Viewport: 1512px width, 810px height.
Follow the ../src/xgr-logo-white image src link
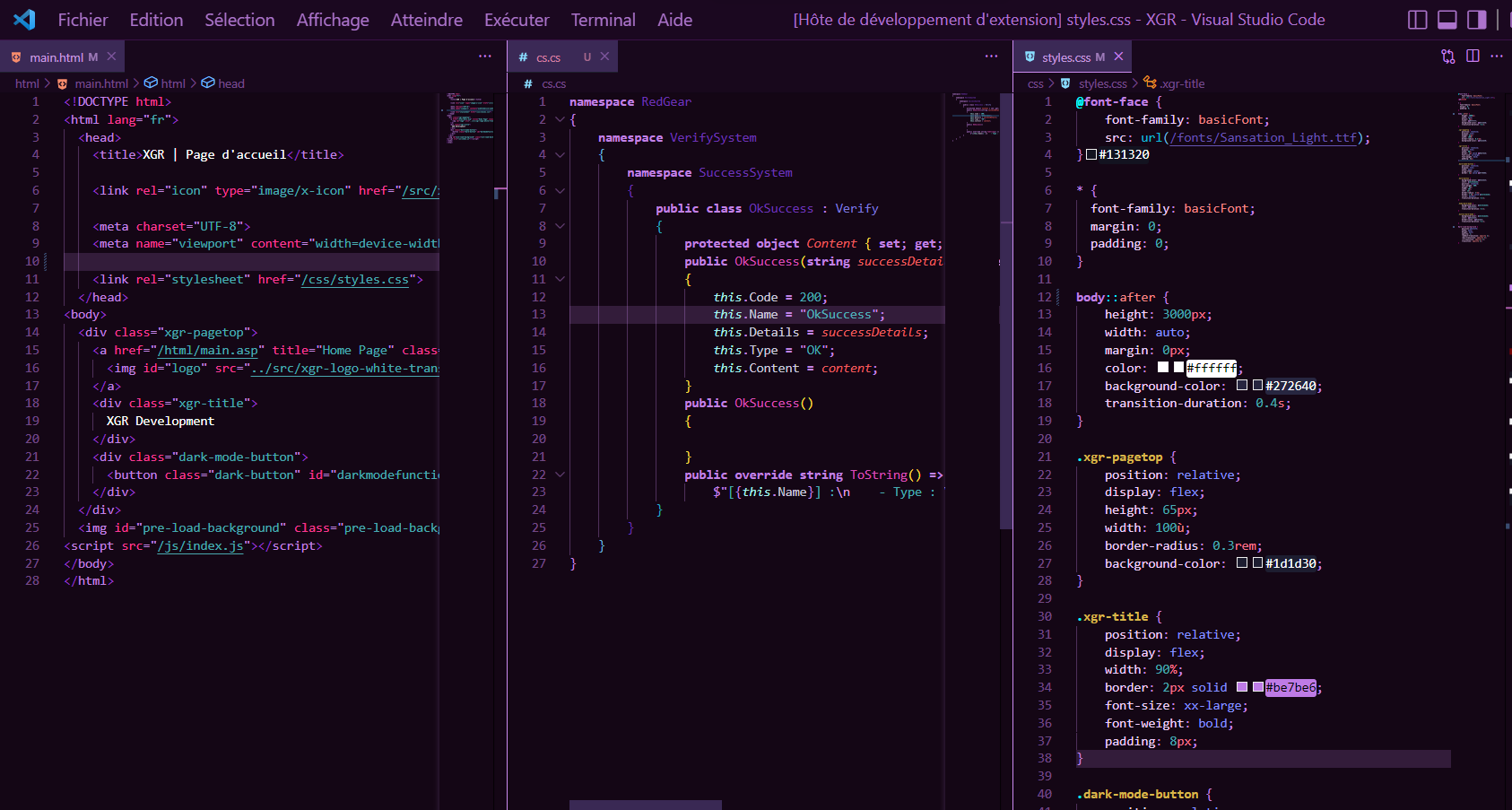[345, 368]
